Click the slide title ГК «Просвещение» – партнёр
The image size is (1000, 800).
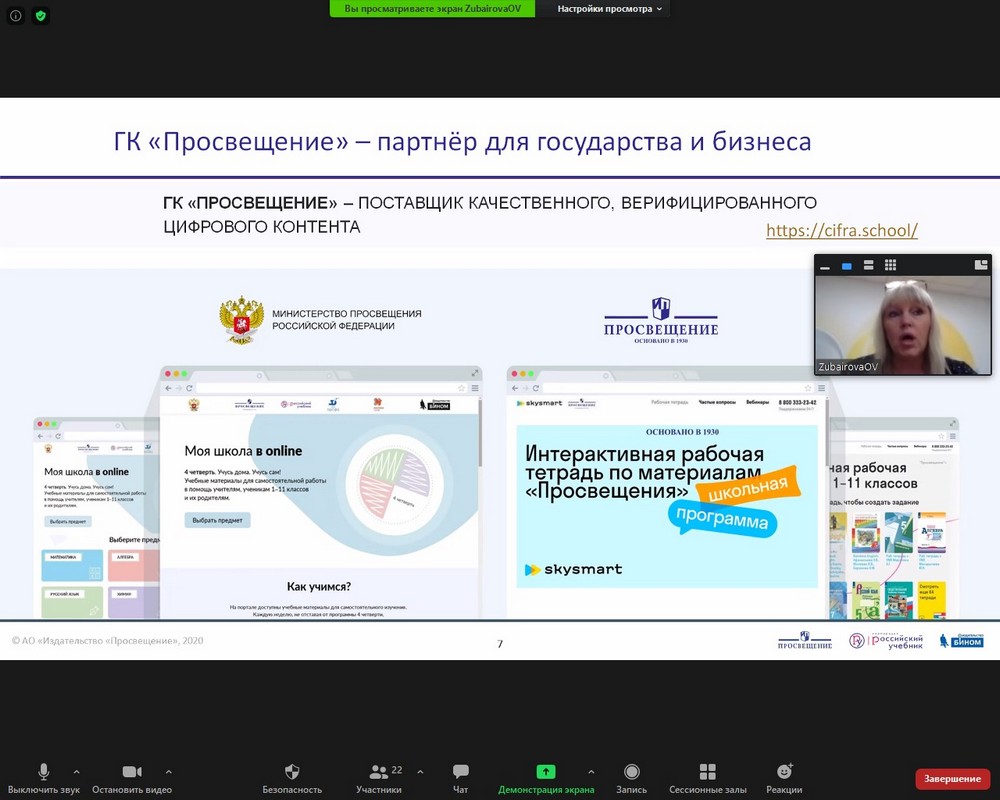(x=462, y=141)
